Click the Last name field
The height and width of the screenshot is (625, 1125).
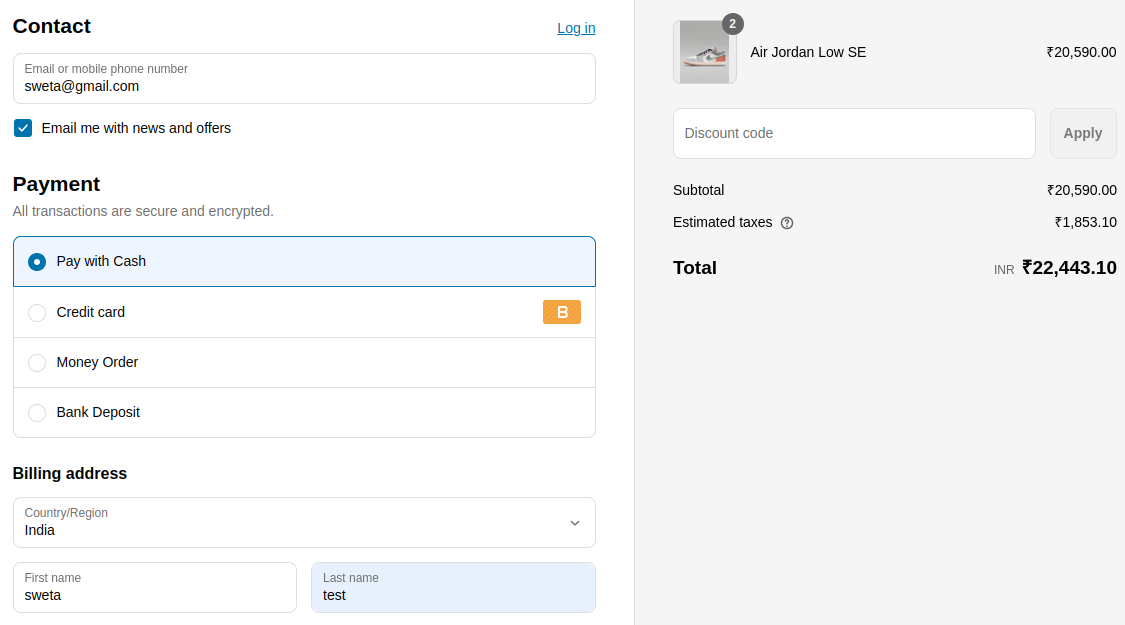pos(453,588)
